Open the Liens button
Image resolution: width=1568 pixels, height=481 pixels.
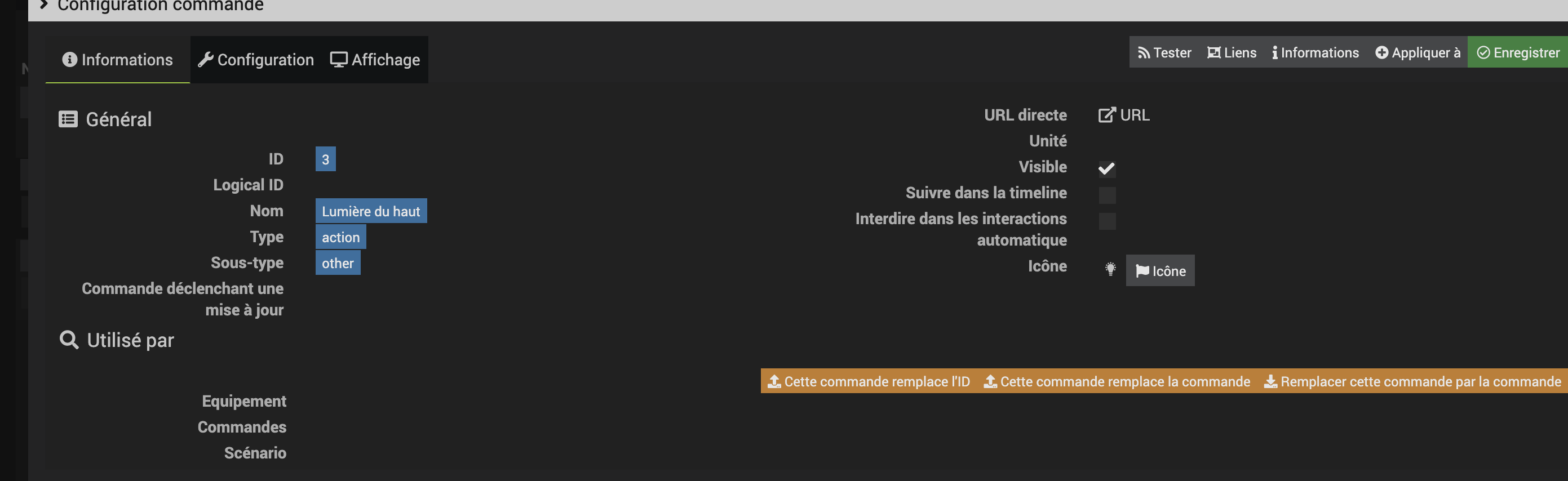(x=1232, y=52)
